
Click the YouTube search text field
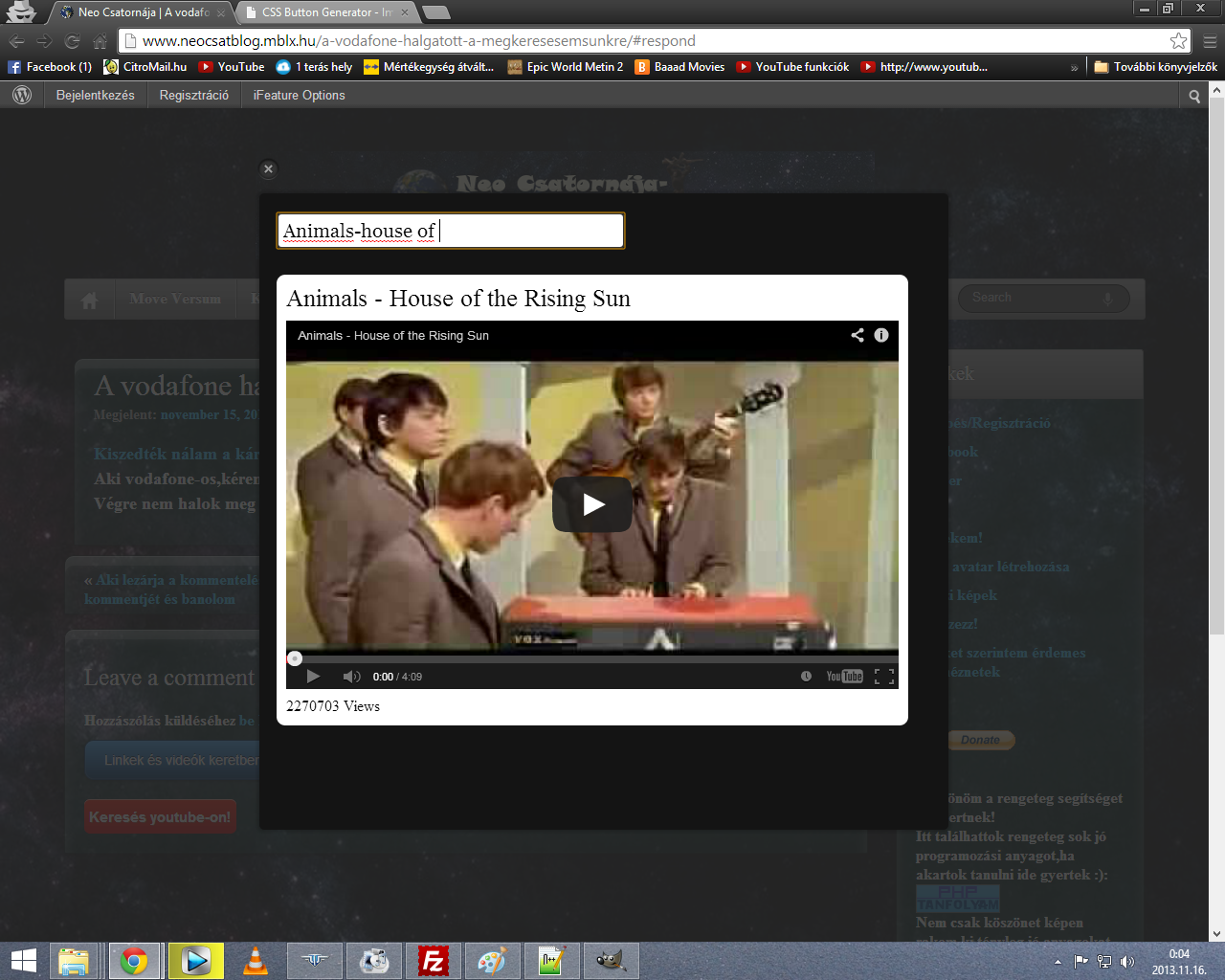point(451,231)
